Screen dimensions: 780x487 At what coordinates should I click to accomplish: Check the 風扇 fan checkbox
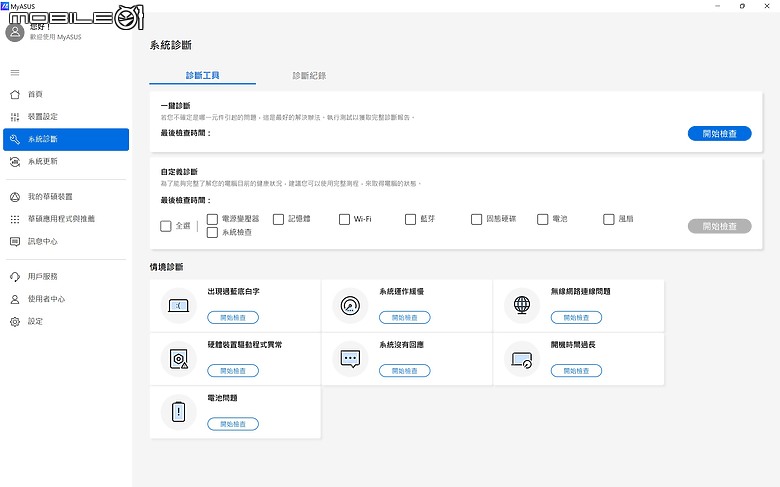(x=609, y=219)
